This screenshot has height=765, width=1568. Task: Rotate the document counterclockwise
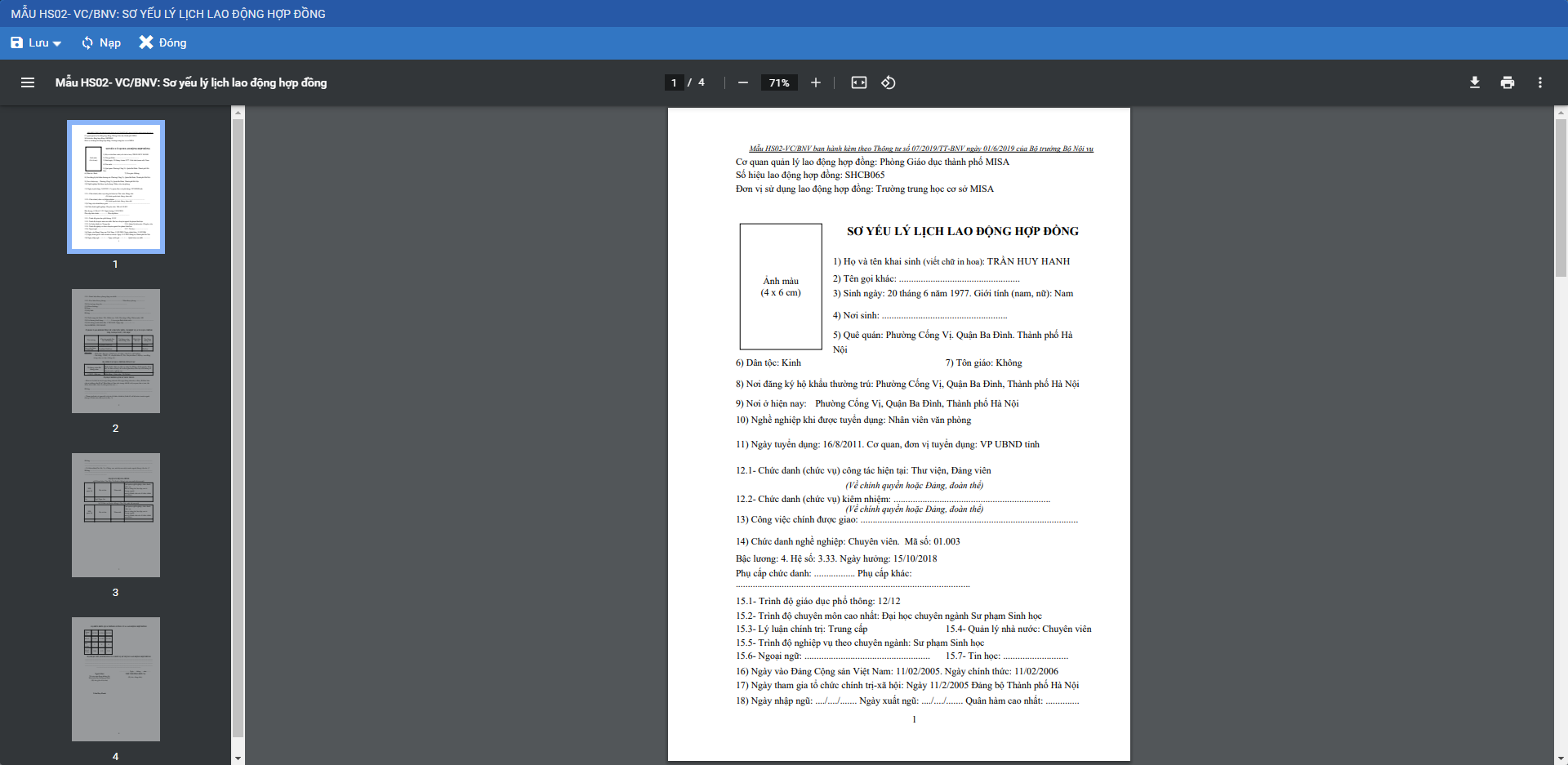(x=889, y=82)
